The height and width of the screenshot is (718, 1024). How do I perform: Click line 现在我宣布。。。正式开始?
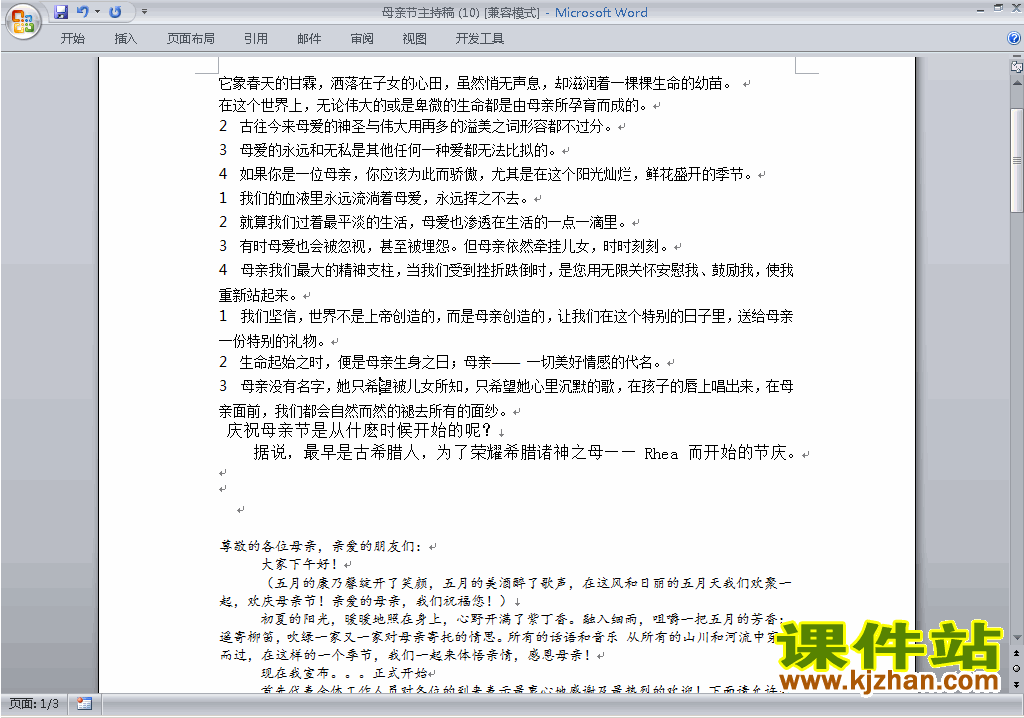[344, 673]
